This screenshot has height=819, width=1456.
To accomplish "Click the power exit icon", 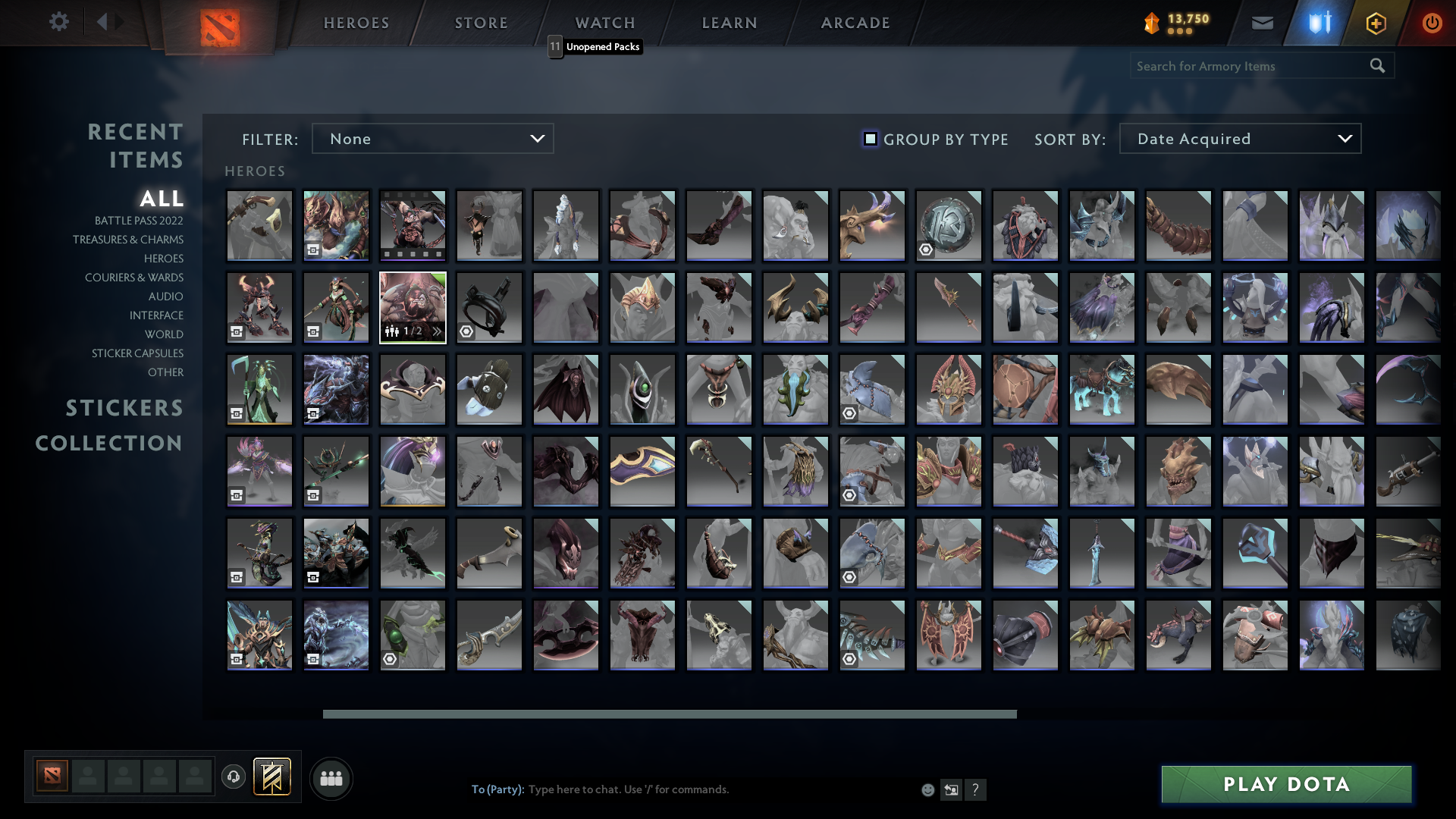I will click(x=1432, y=23).
